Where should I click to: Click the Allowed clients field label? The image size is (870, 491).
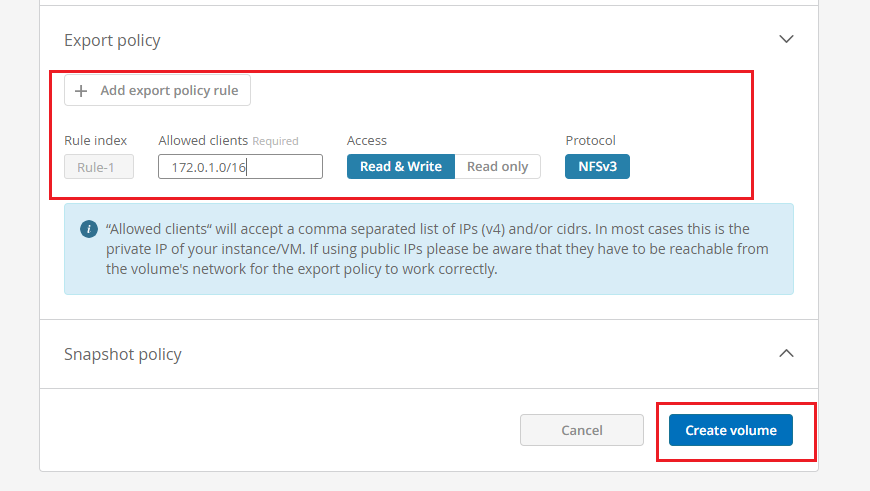point(202,141)
